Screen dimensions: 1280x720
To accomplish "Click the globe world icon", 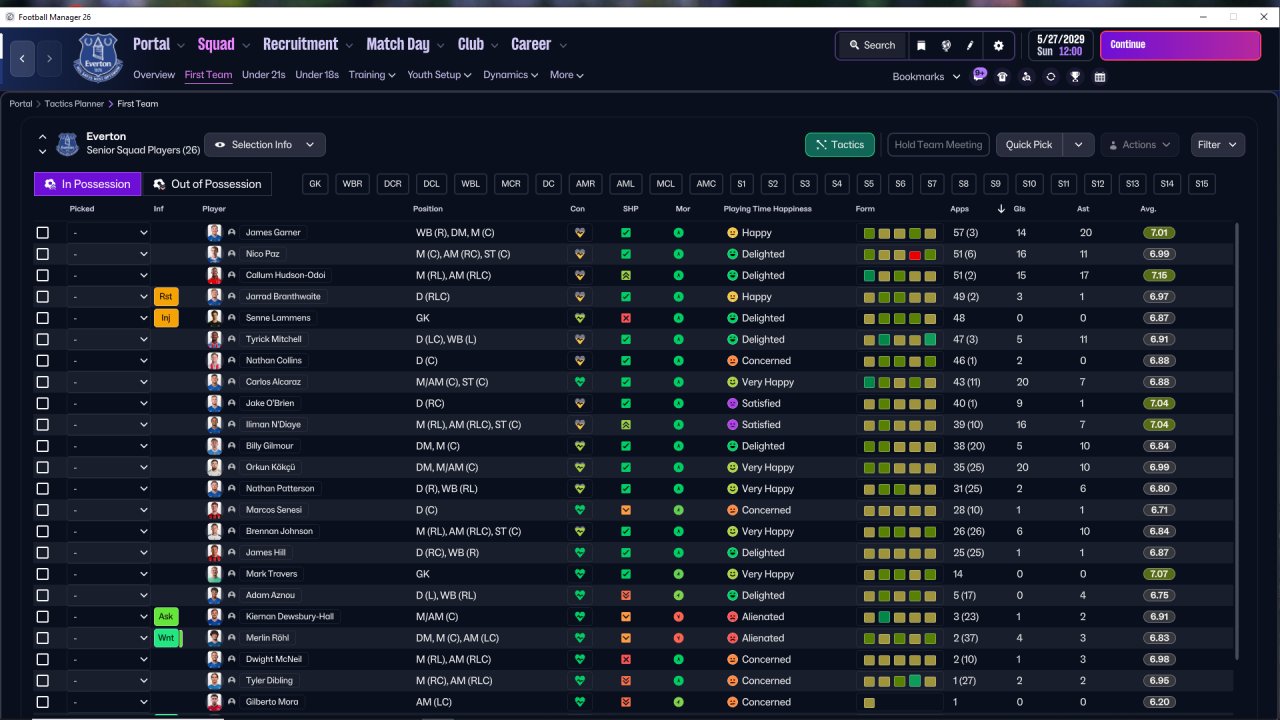I will tap(946, 46).
